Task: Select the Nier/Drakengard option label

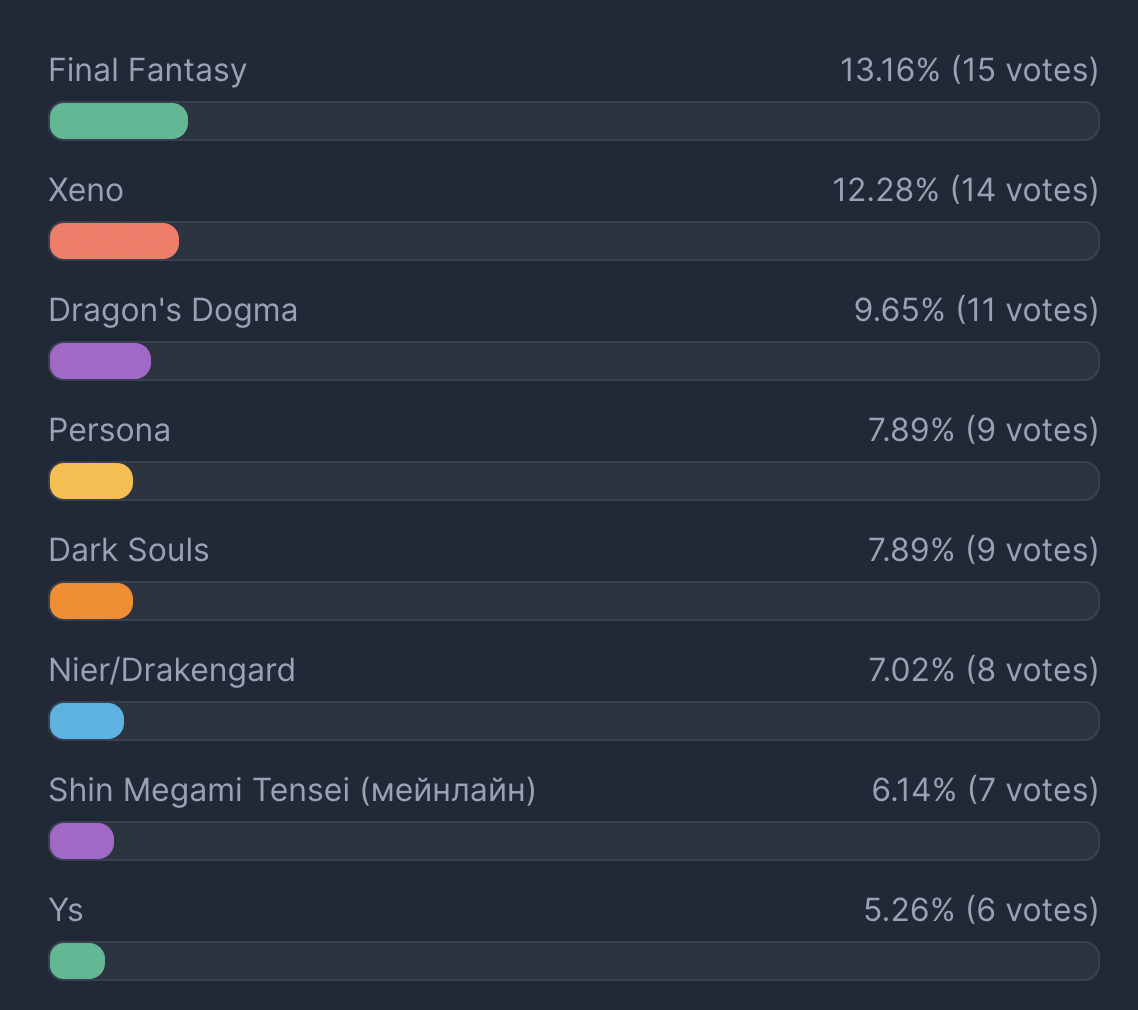Action: click(x=172, y=670)
